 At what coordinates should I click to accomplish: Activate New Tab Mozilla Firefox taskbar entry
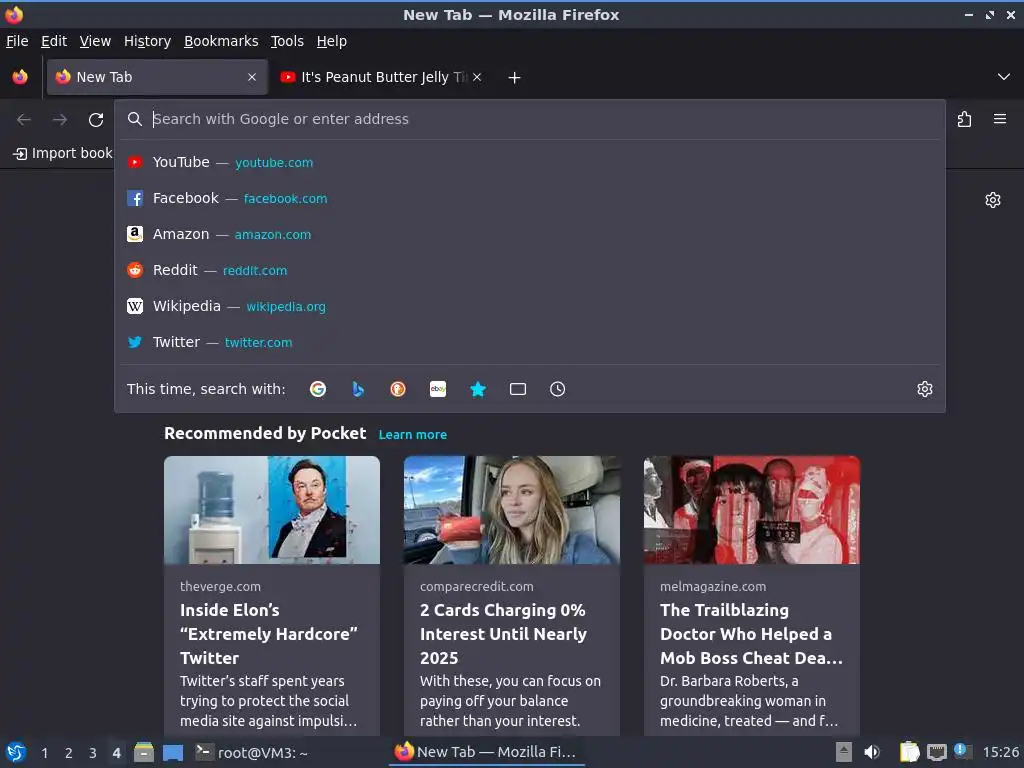pyautogui.click(x=487, y=752)
